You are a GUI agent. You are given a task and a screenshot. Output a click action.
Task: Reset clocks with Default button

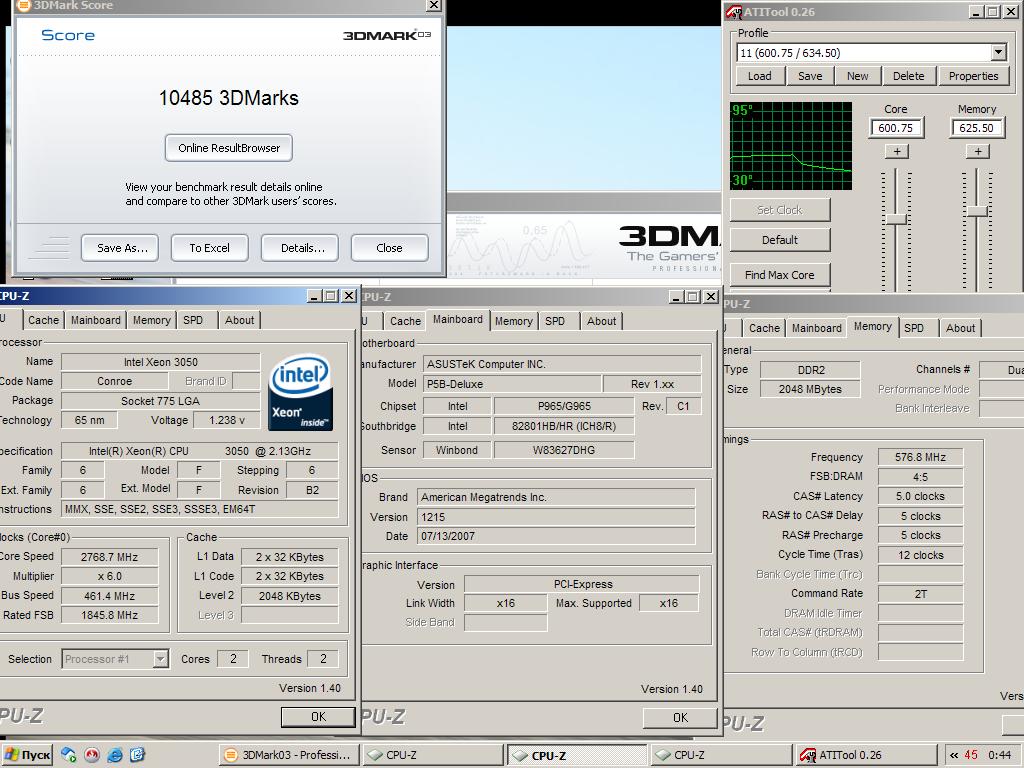[x=780, y=240]
